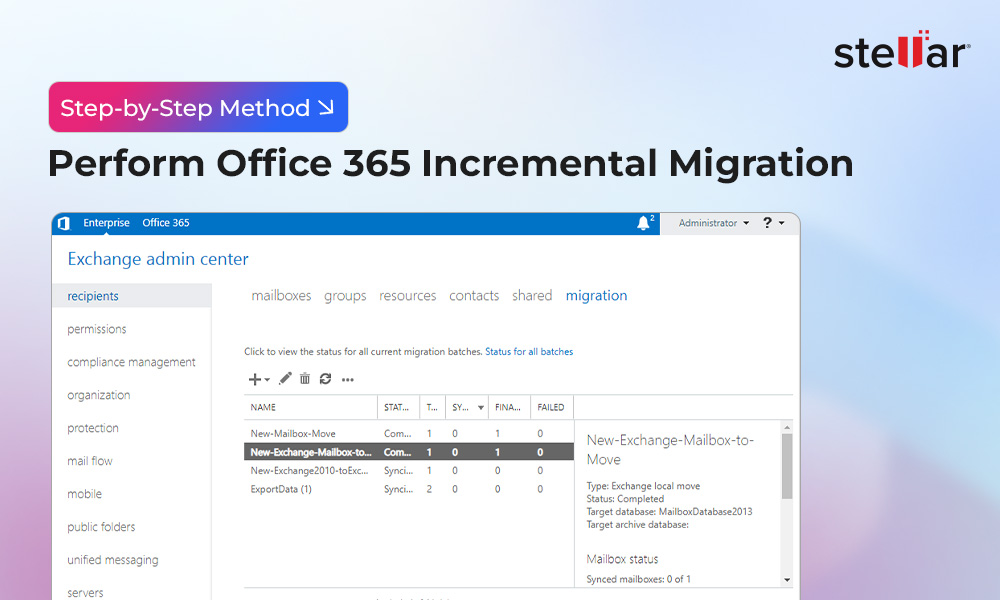Click the refresh icon in toolbar

coord(325,379)
